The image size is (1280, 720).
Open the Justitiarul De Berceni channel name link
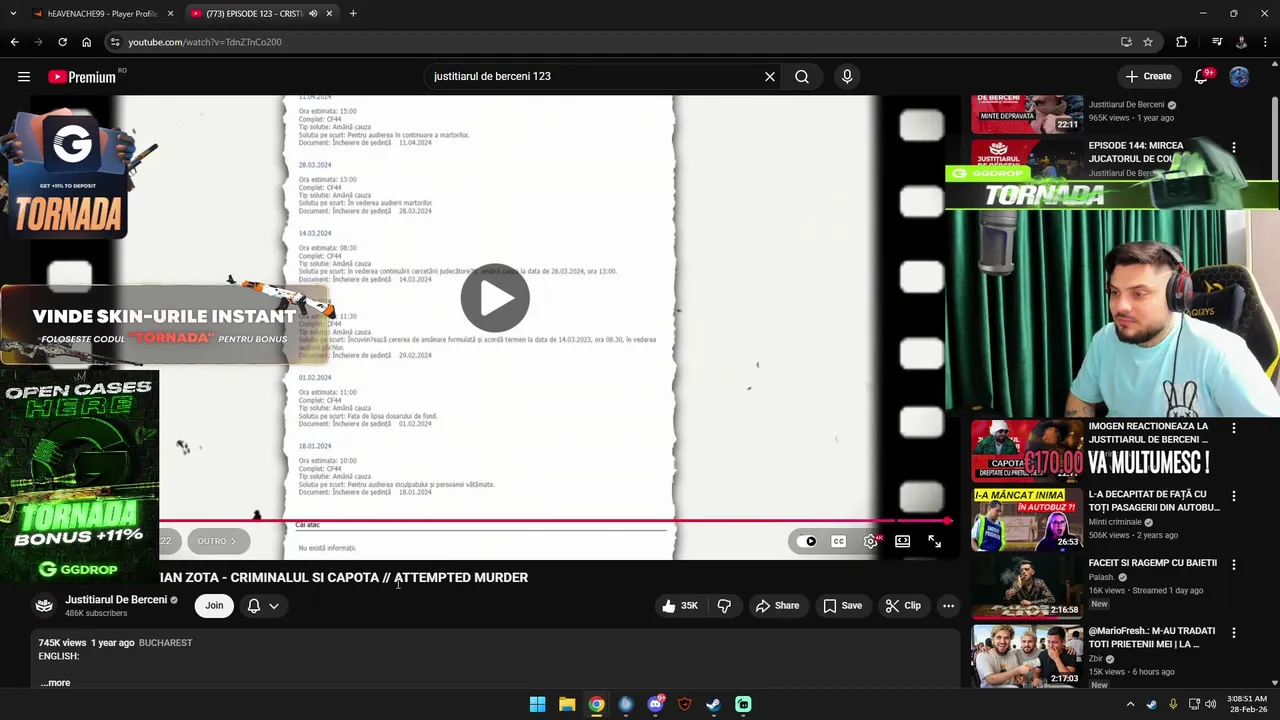116,600
